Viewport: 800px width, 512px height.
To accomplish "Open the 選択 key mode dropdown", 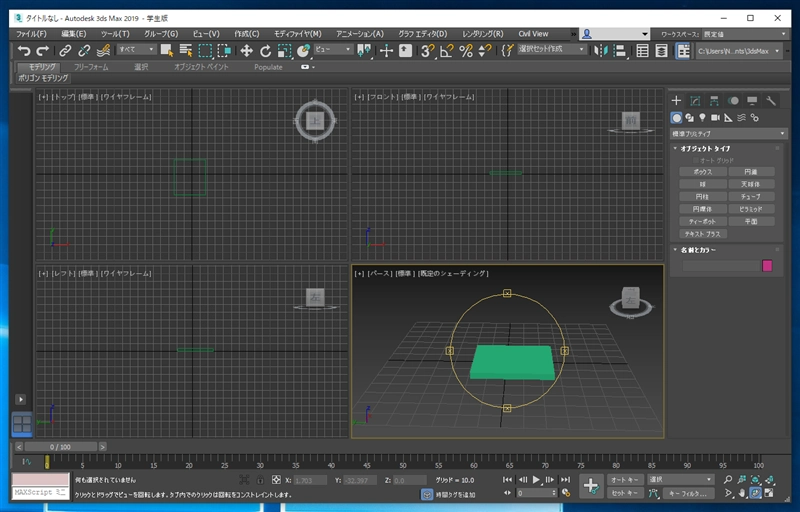I will [680, 479].
